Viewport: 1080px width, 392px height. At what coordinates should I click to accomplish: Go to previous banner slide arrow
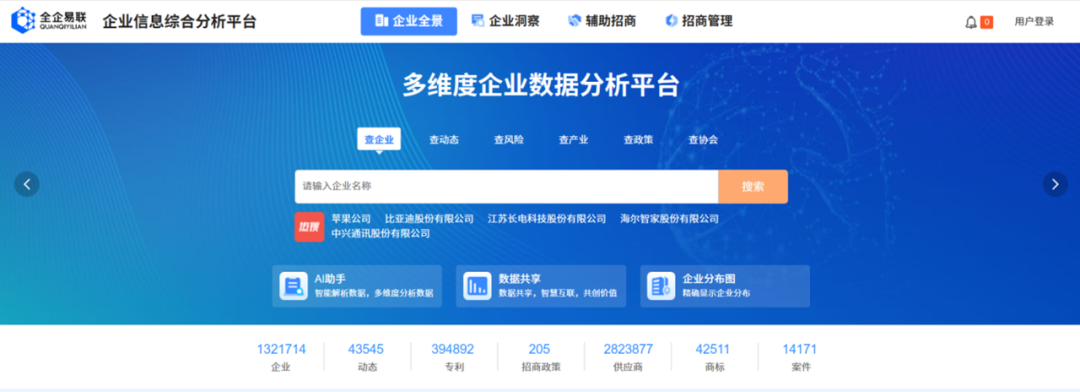click(27, 184)
